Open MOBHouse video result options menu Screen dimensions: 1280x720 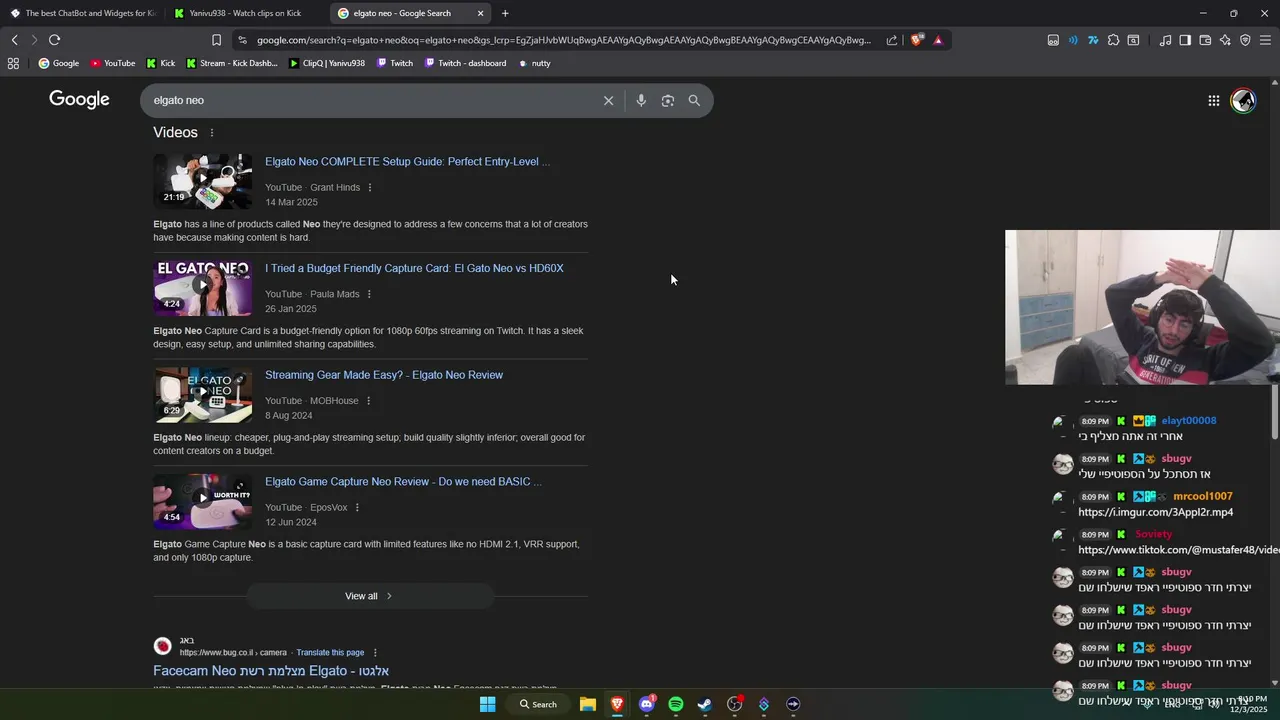(368, 401)
